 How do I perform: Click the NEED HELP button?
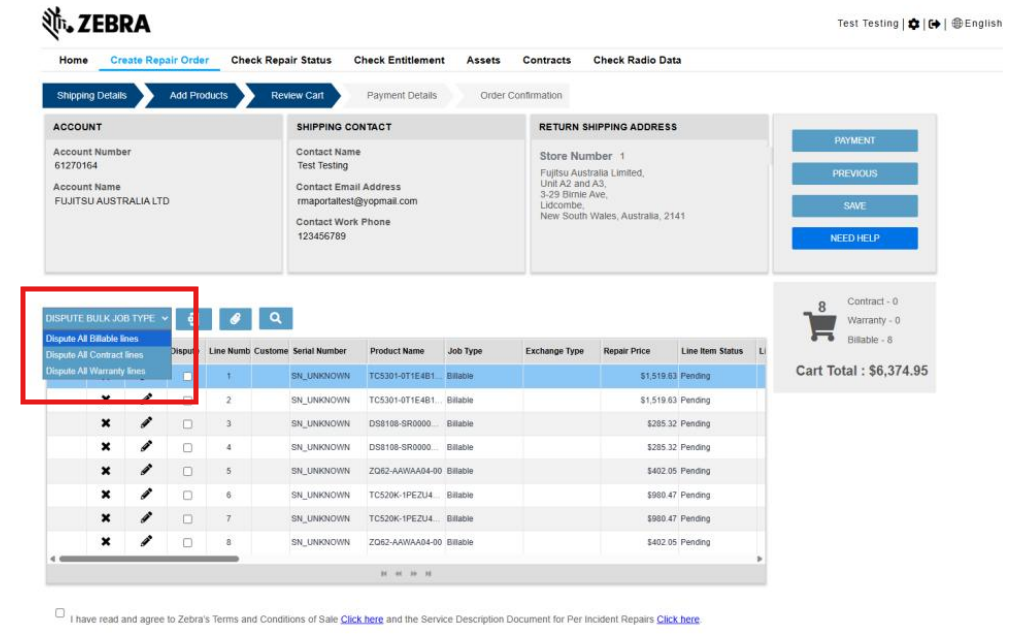tap(855, 239)
